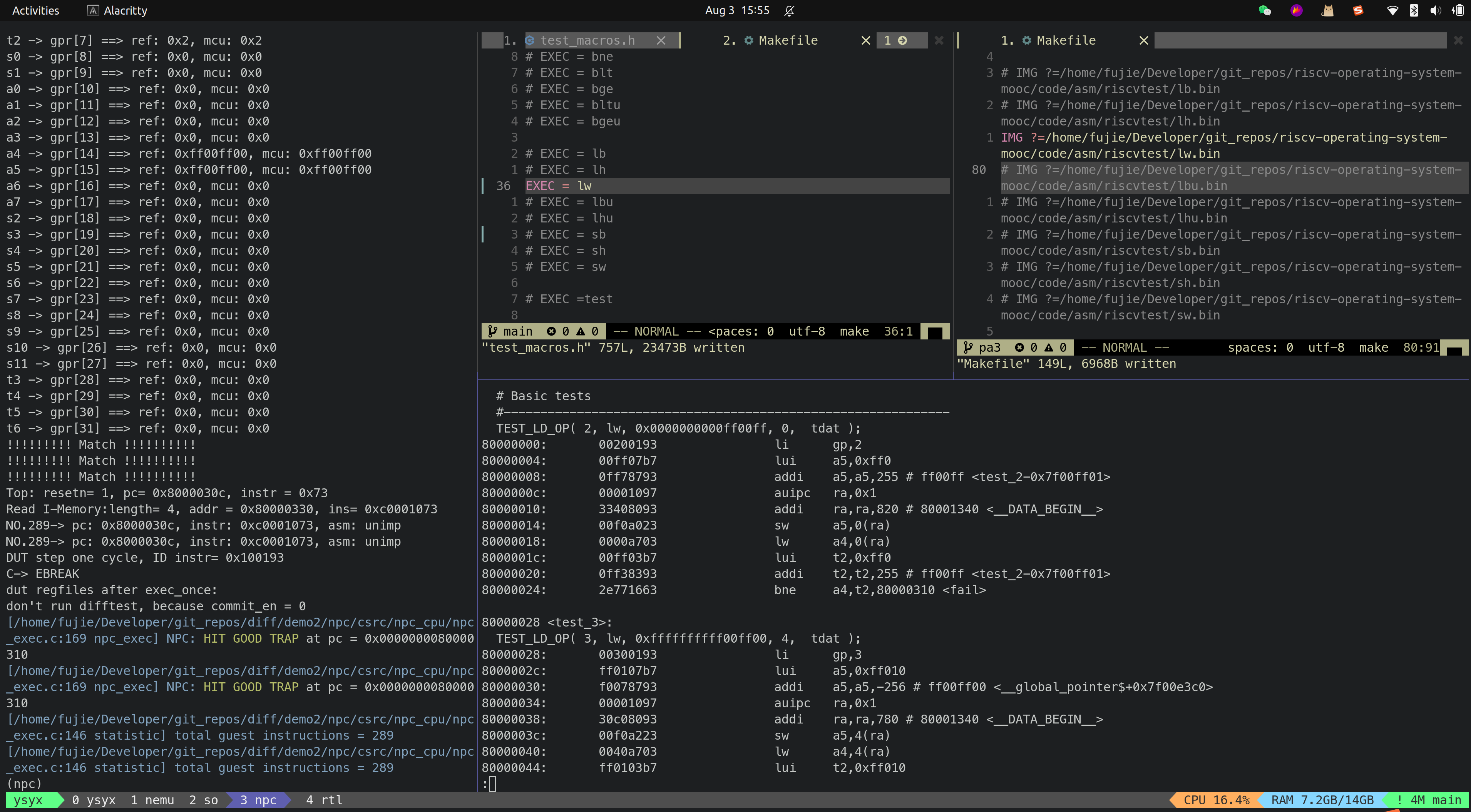Click the 80000028 <test_3>: label

click(547, 622)
